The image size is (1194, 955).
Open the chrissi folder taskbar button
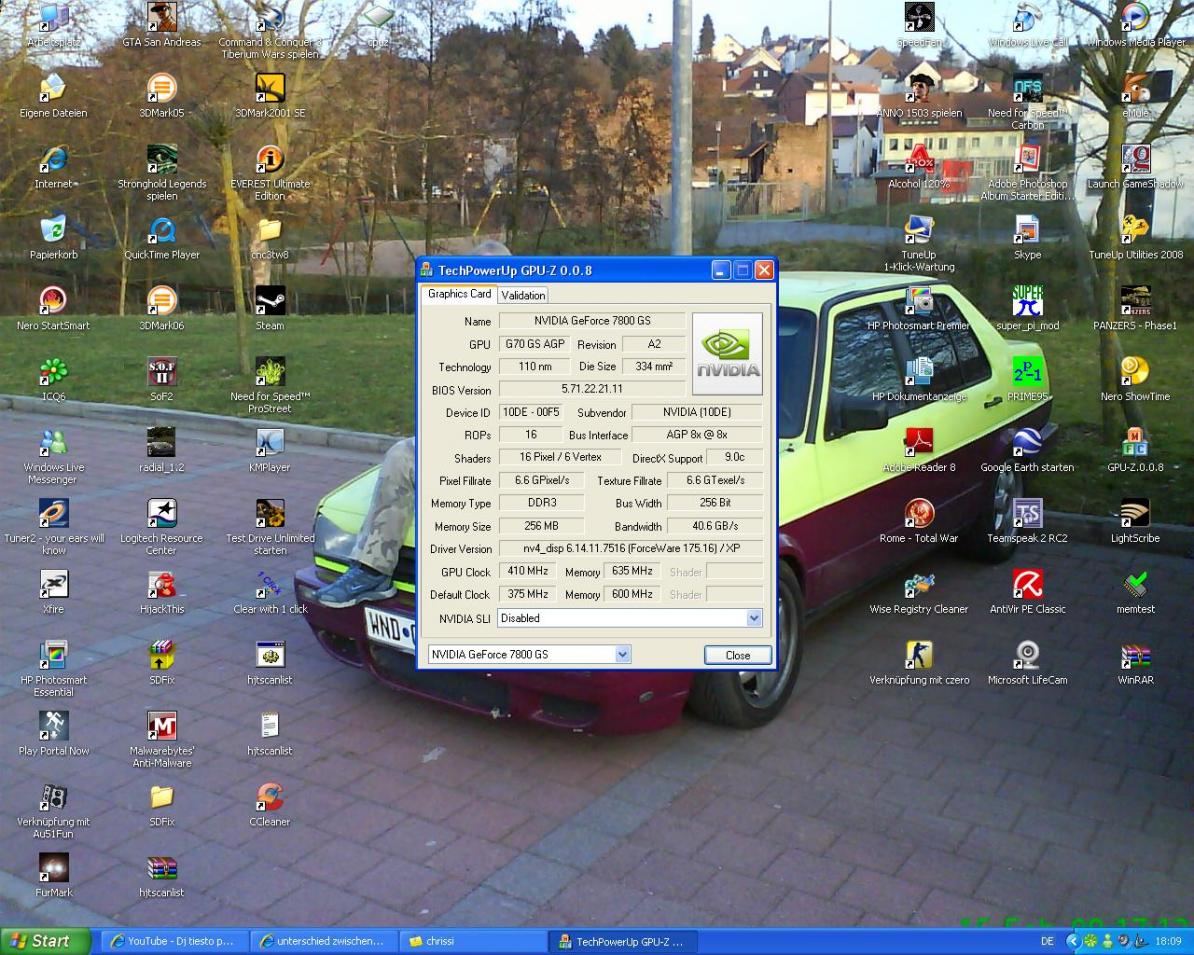[x=472, y=941]
